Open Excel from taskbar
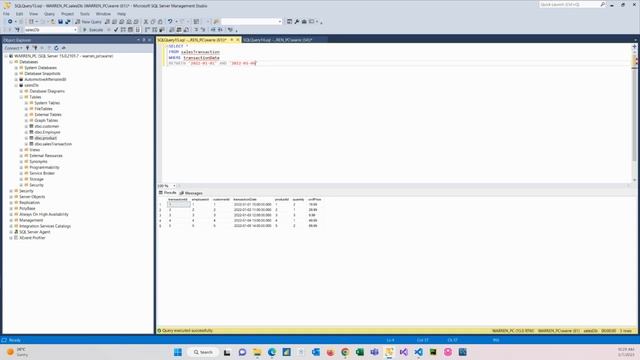Screen dimensions: 640x360 point(360,352)
